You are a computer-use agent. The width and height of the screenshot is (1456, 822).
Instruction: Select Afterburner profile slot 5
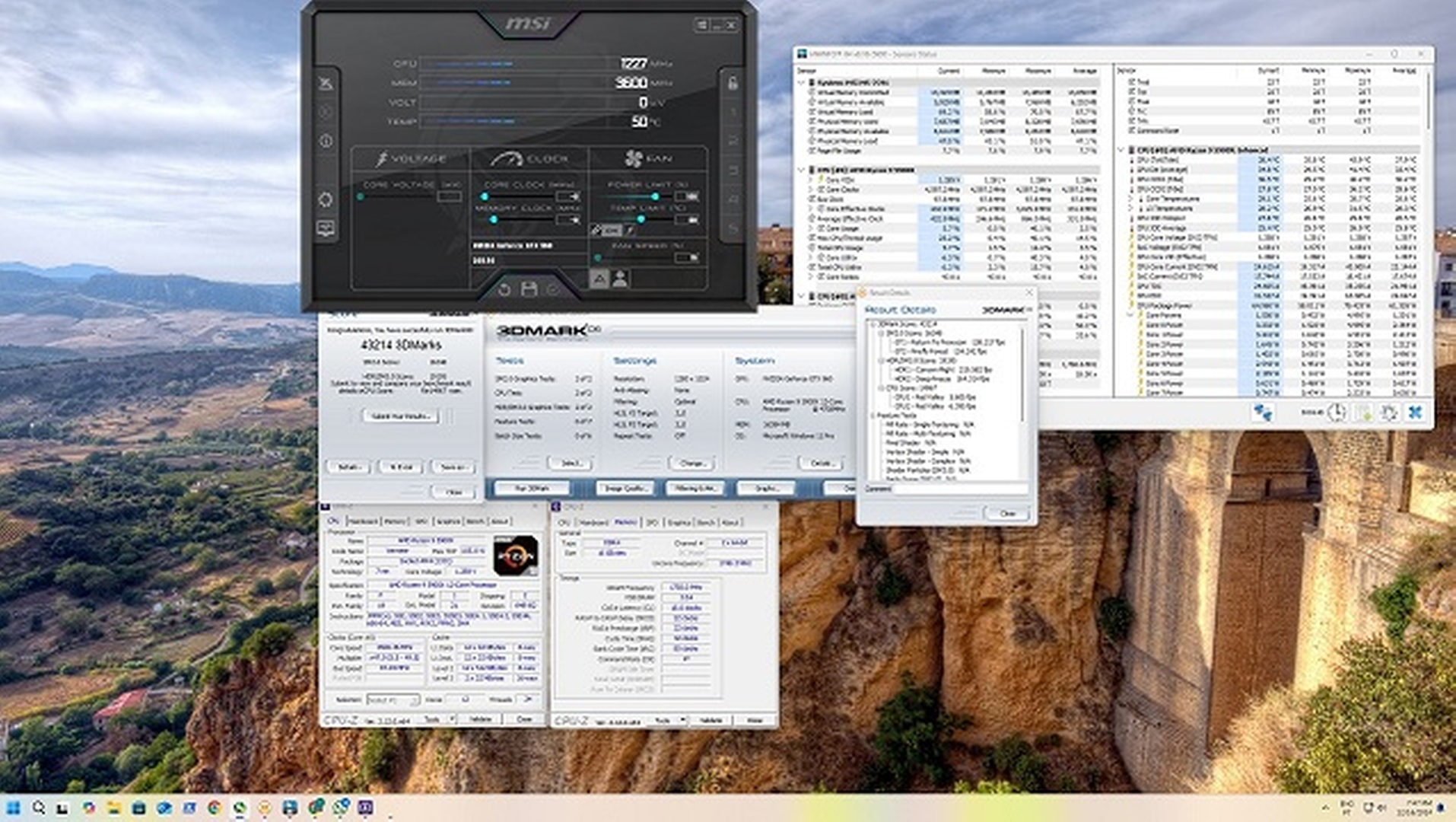point(733,228)
